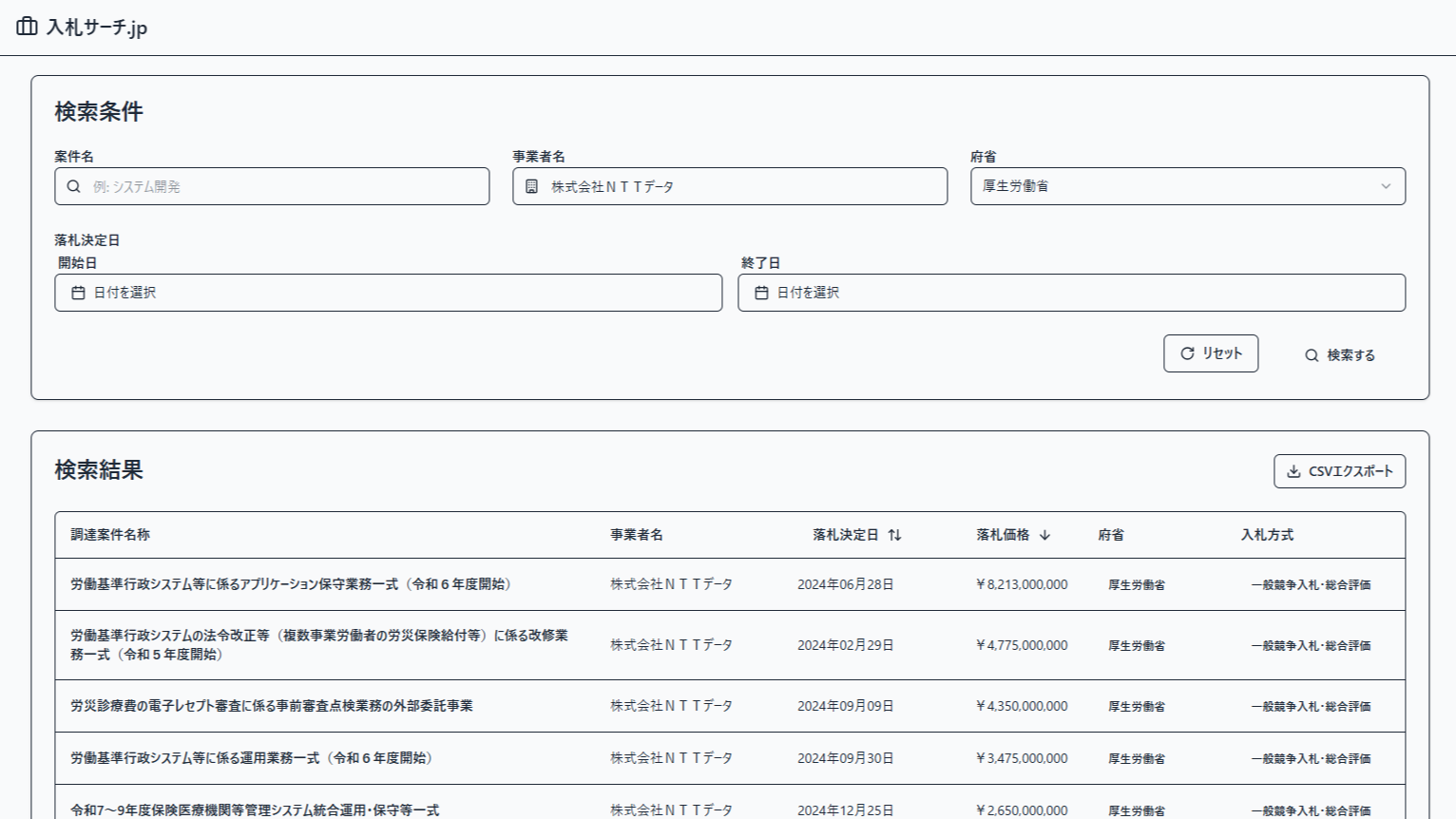Viewport: 1456px width, 819px height.
Task: Click the CSVエクスポート export button
Action: click(1339, 470)
